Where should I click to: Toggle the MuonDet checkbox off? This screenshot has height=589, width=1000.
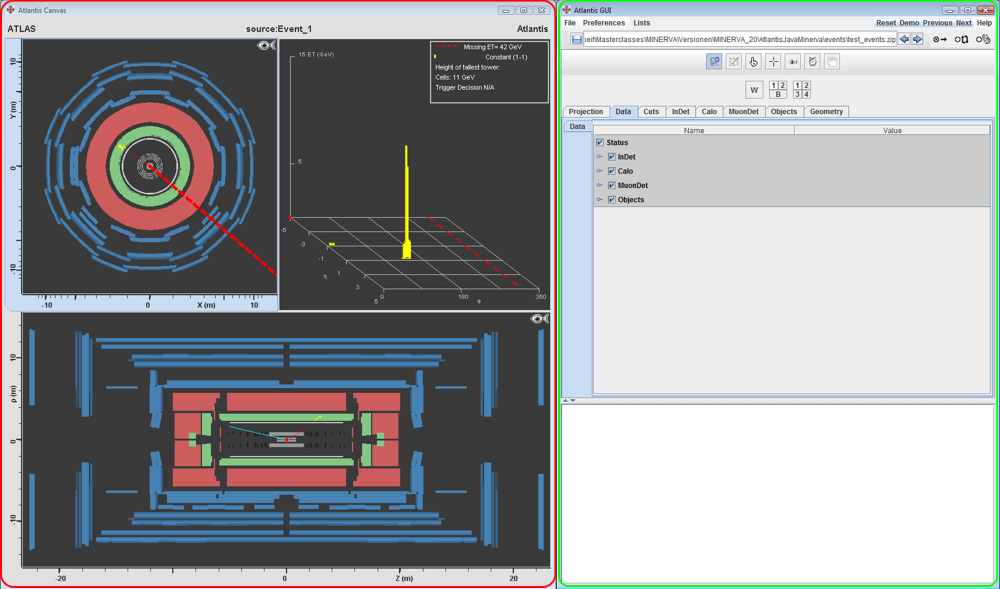click(612, 185)
